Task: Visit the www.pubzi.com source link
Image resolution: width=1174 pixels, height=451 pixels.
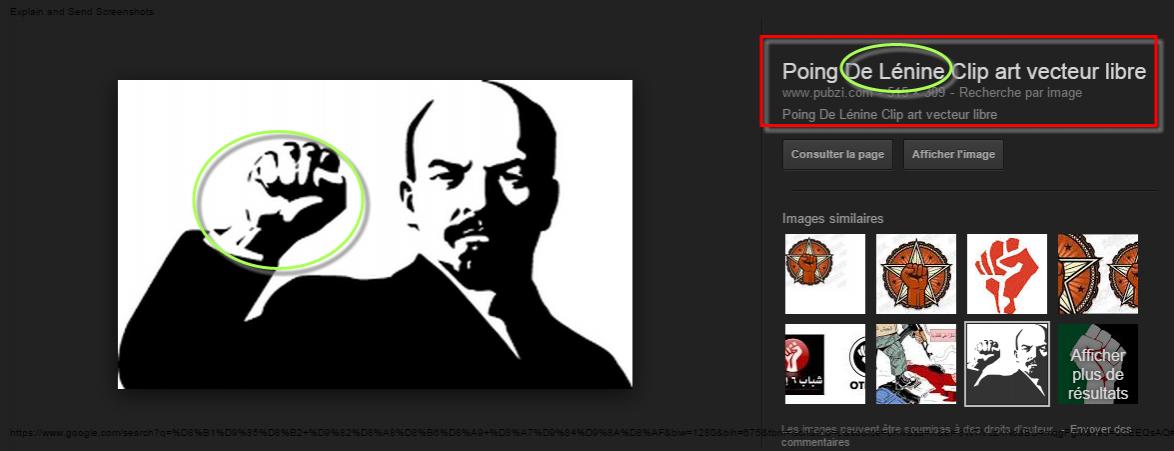Action: click(828, 93)
